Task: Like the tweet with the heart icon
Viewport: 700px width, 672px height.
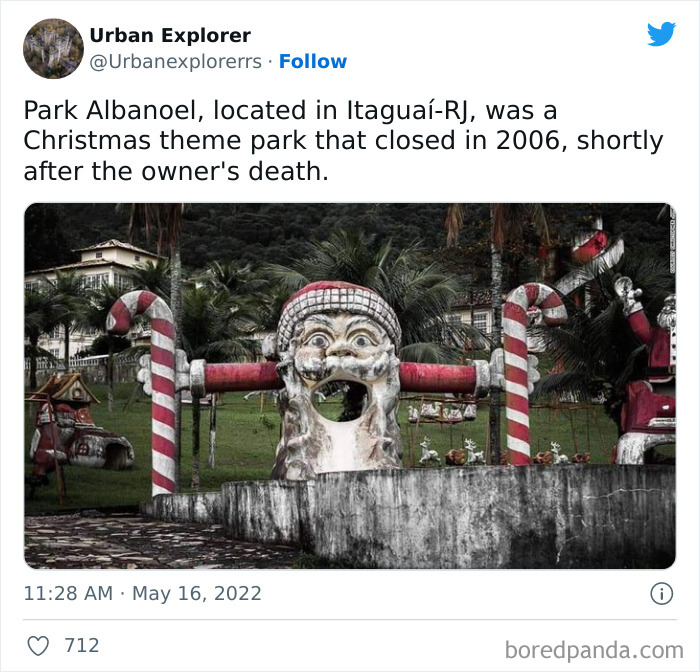Action: coord(38,646)
